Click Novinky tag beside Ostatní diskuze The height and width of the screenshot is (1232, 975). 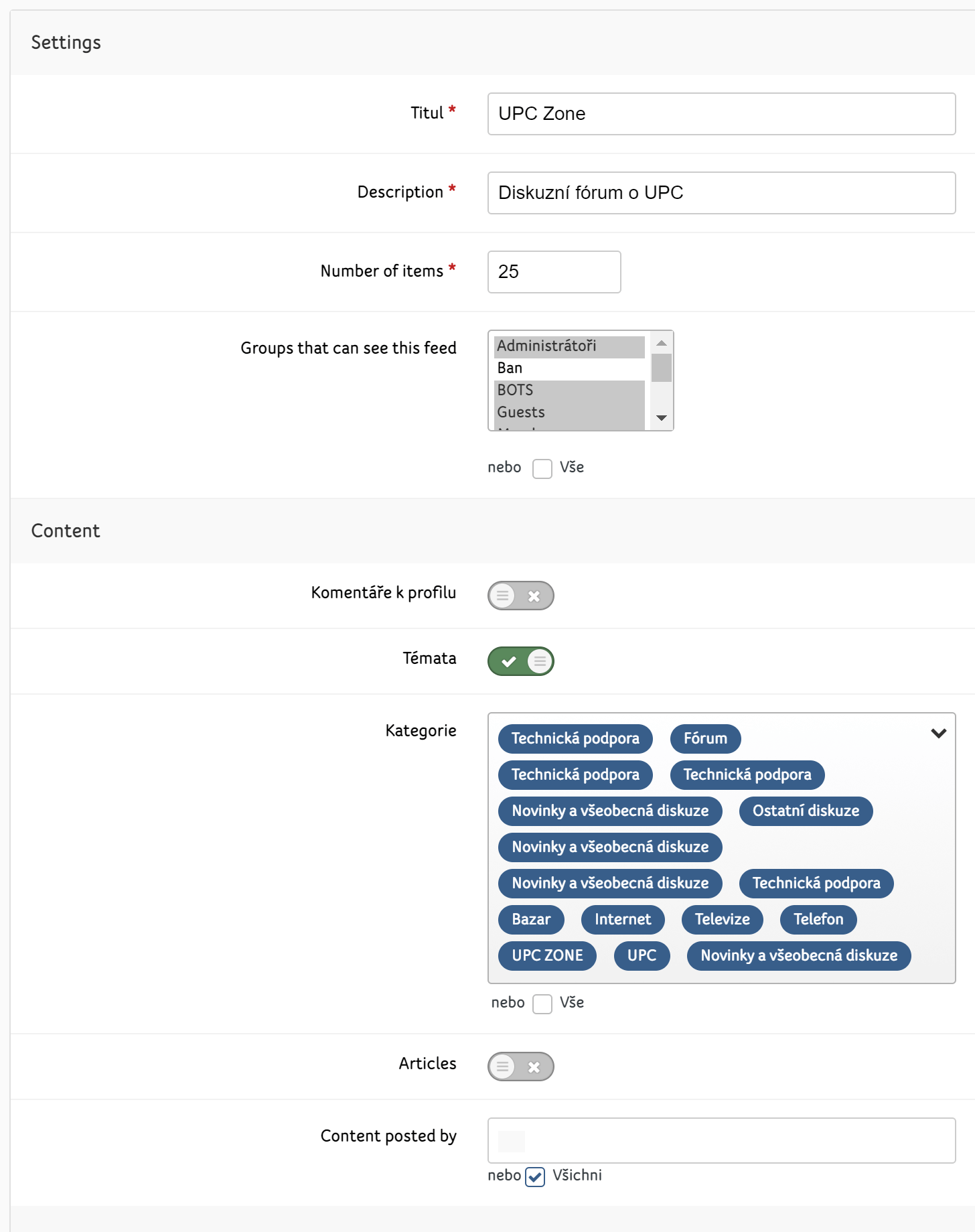point(610,811)
